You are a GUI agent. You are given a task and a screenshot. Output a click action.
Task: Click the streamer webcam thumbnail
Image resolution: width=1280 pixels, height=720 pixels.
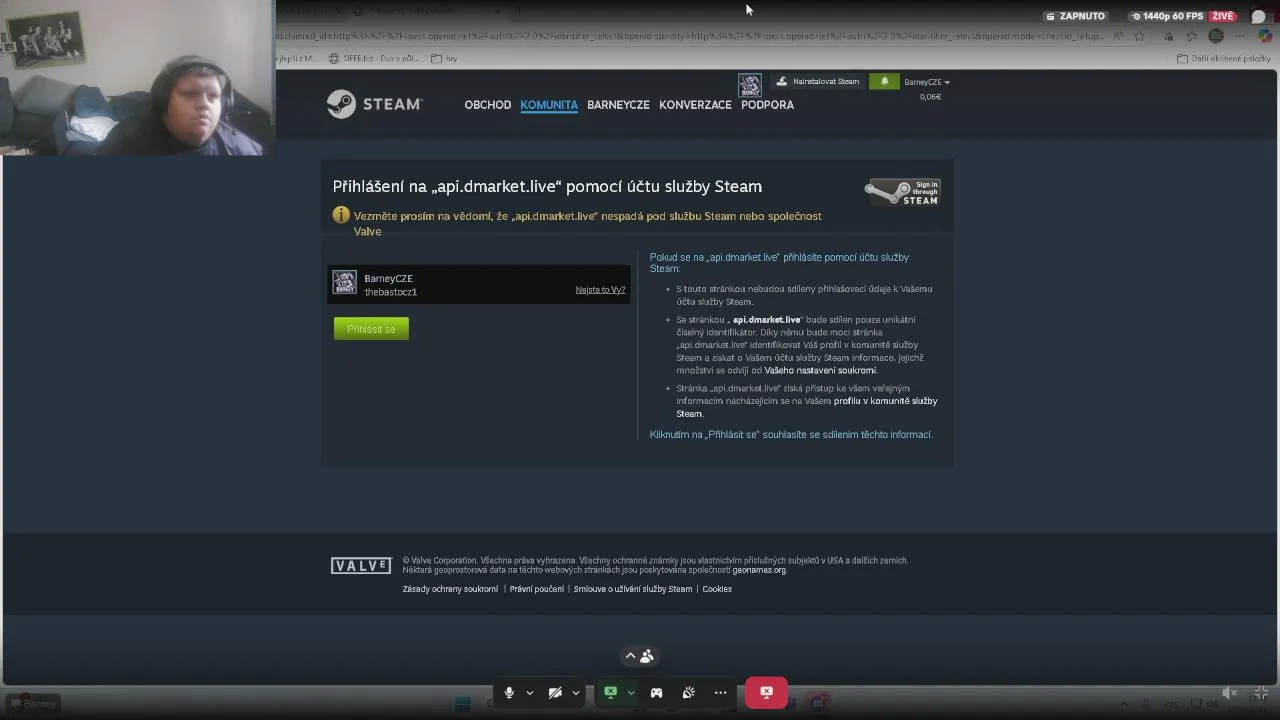tap(137, 77)
